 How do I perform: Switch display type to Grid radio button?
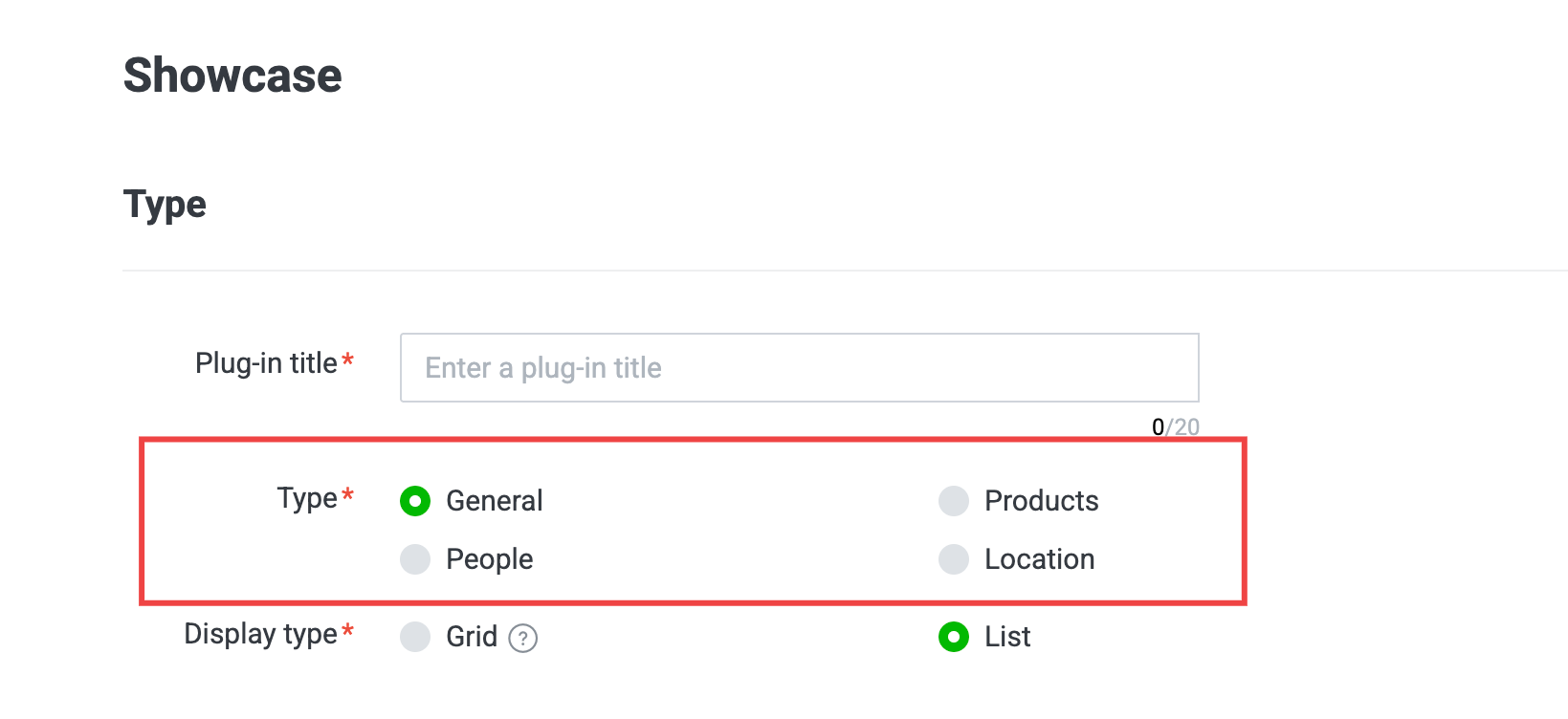415,637
